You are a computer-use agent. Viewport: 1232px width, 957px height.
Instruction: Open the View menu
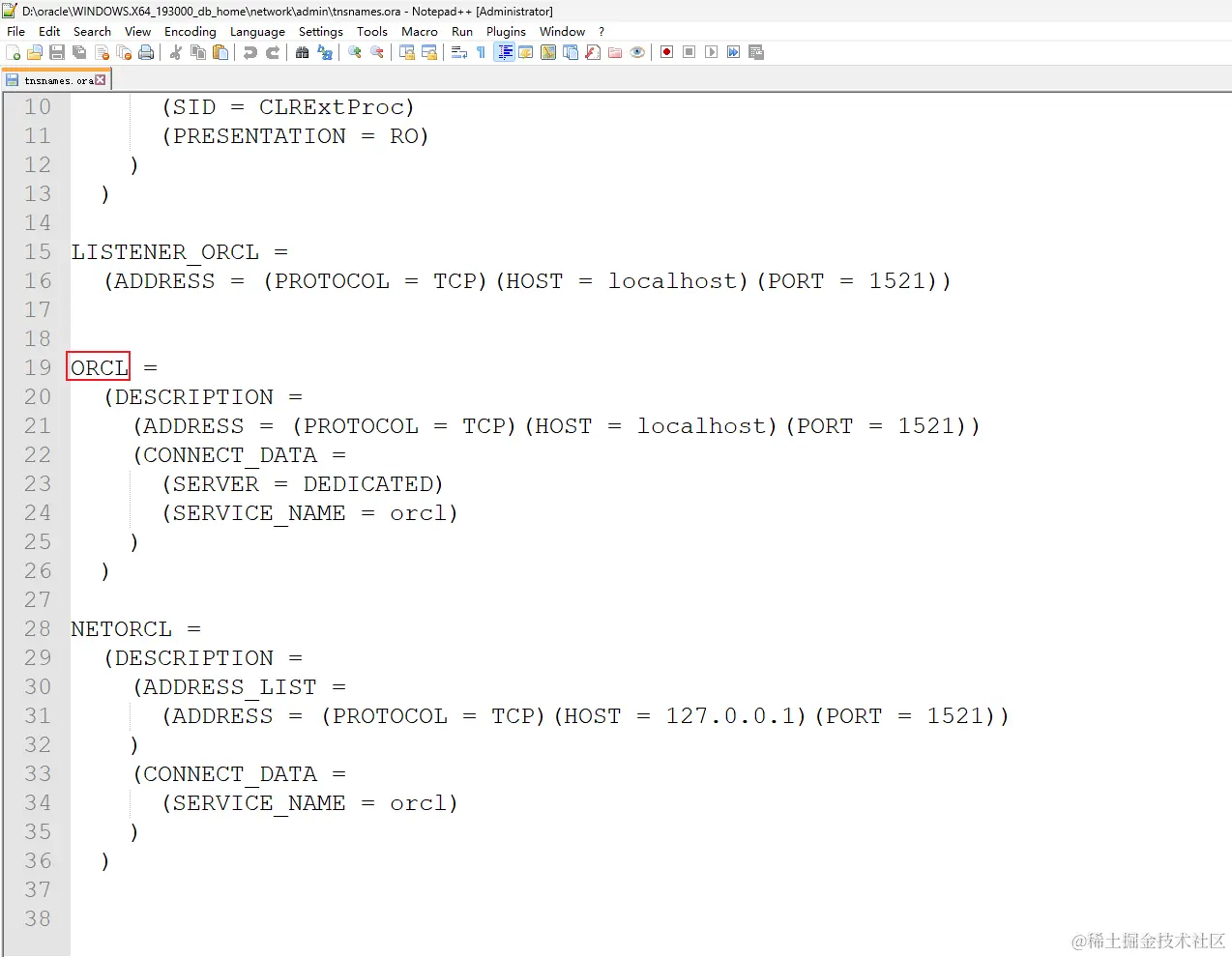click(138, 31)
